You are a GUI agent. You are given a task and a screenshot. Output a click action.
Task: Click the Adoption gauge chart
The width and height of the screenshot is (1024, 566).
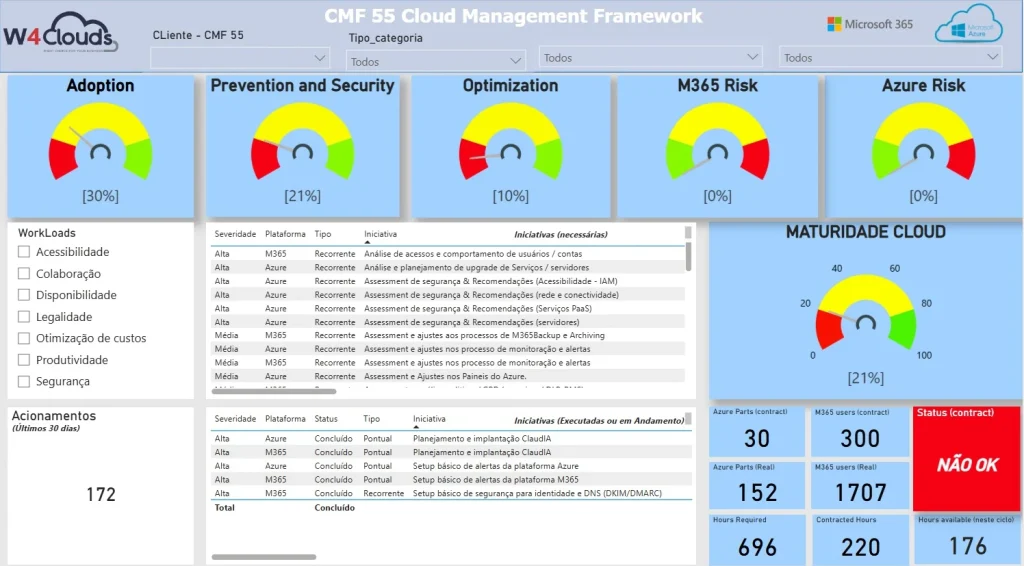pyautogui.click(x=100, y=145)
